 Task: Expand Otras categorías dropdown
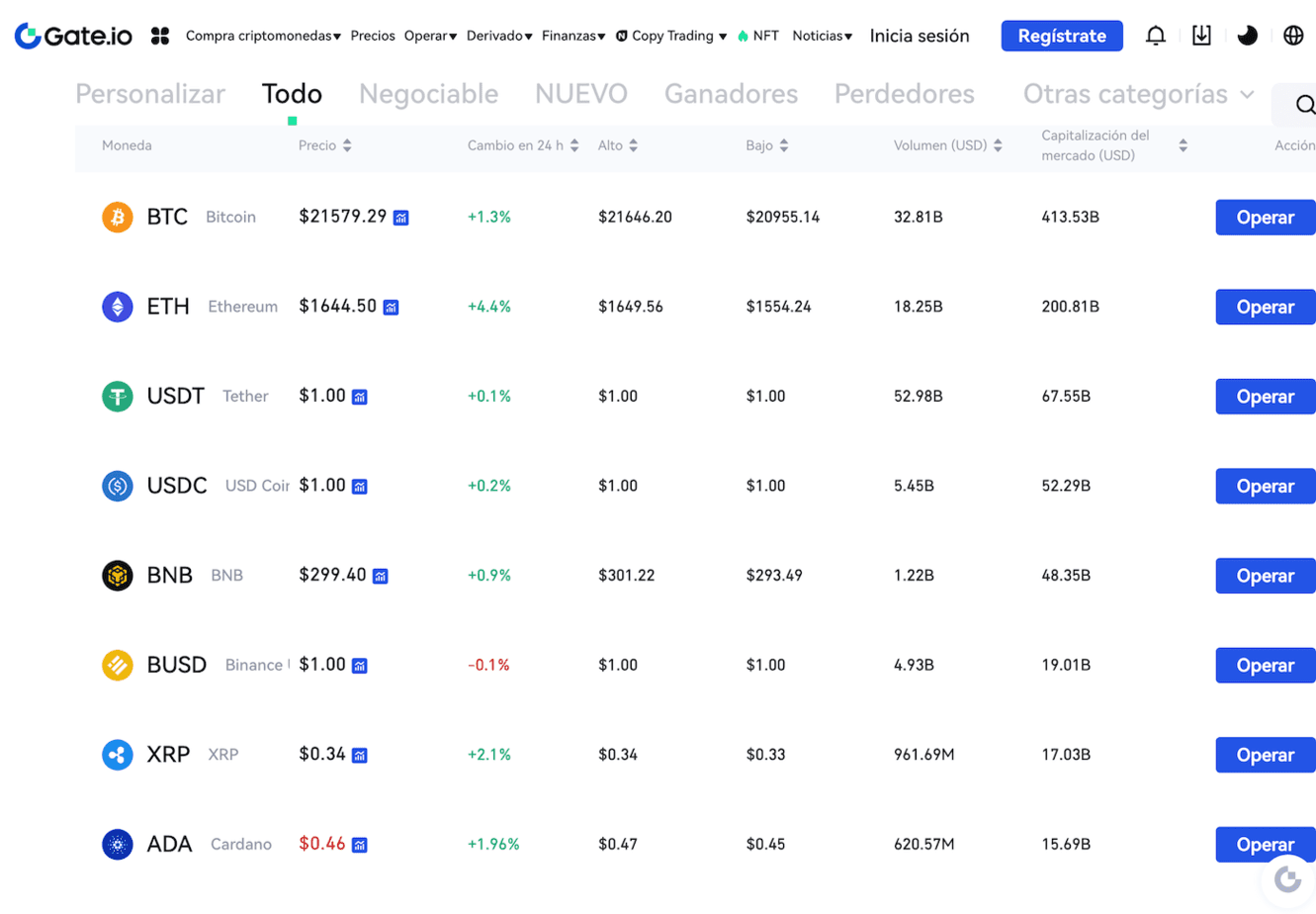click(1138, 94)
